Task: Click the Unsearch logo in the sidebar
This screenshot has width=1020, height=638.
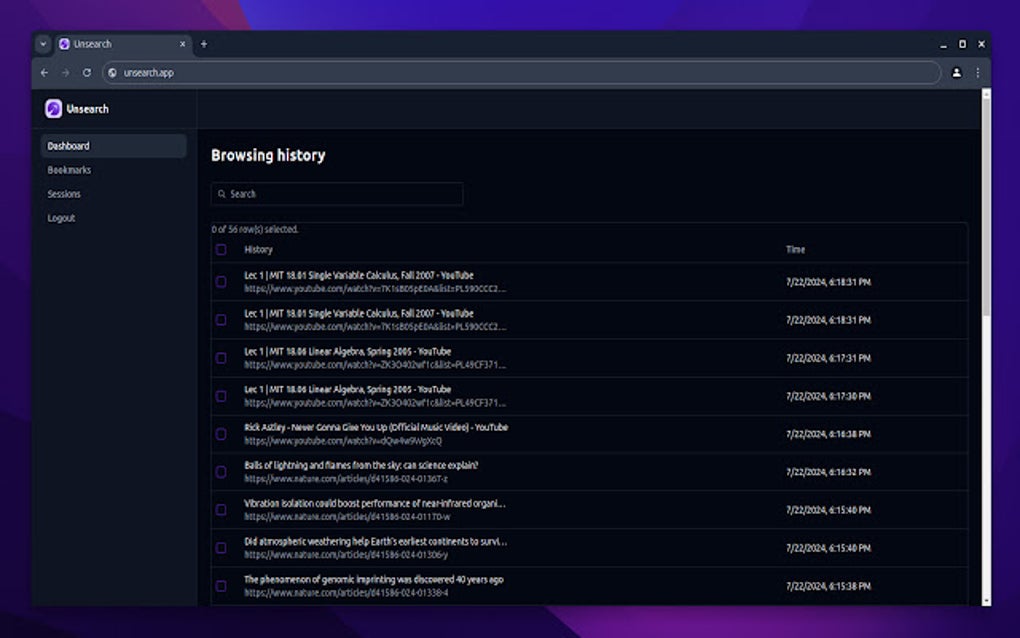Action: 52,108
